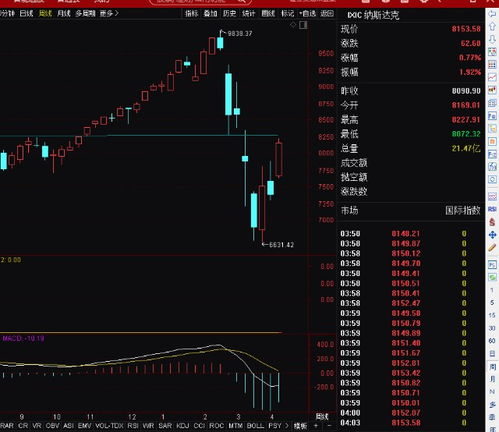Toggle 自选 favorite for this index
This screenshot has width=499, height=432.
pyautogui.click(x=307, y=13)
